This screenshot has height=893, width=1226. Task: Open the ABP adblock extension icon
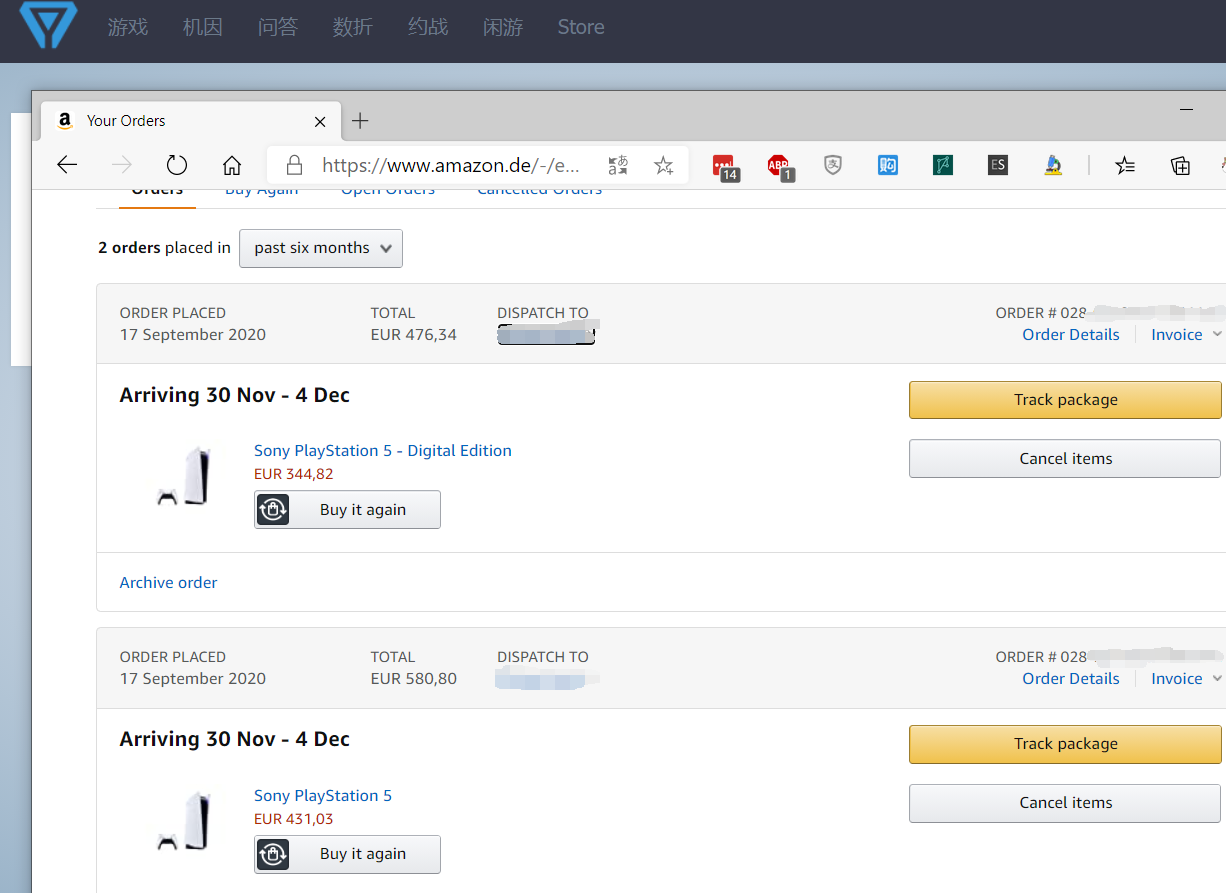pyautogui.click(x=778, y=166)
